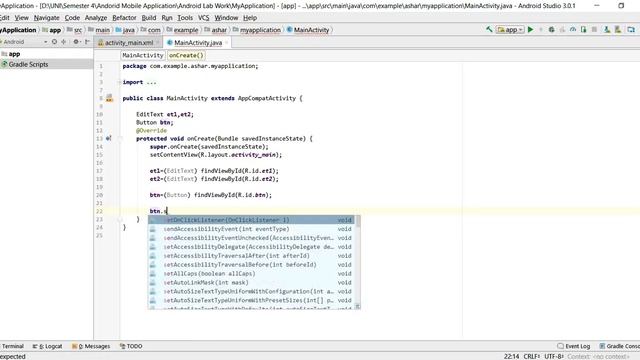Open the Build menu

click(x=149, y=18)
